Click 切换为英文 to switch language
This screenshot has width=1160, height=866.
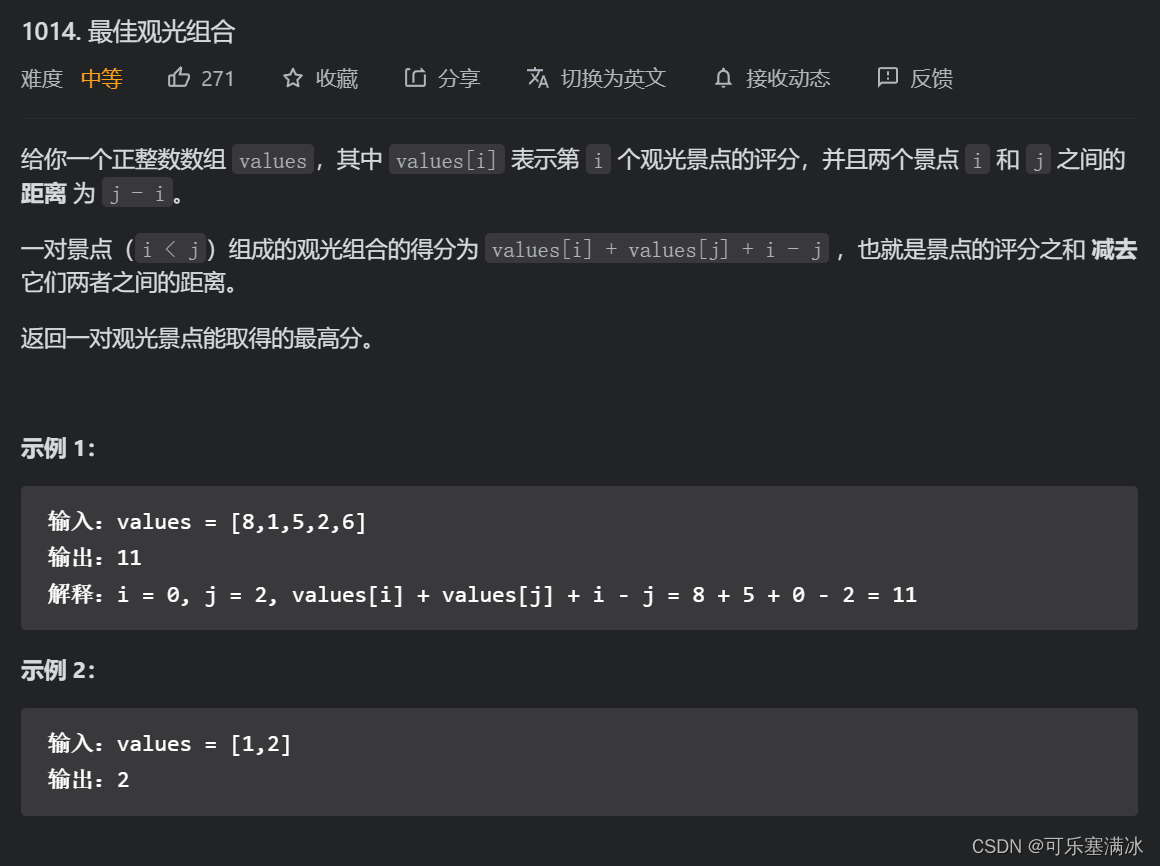click(x=612, y=79)
